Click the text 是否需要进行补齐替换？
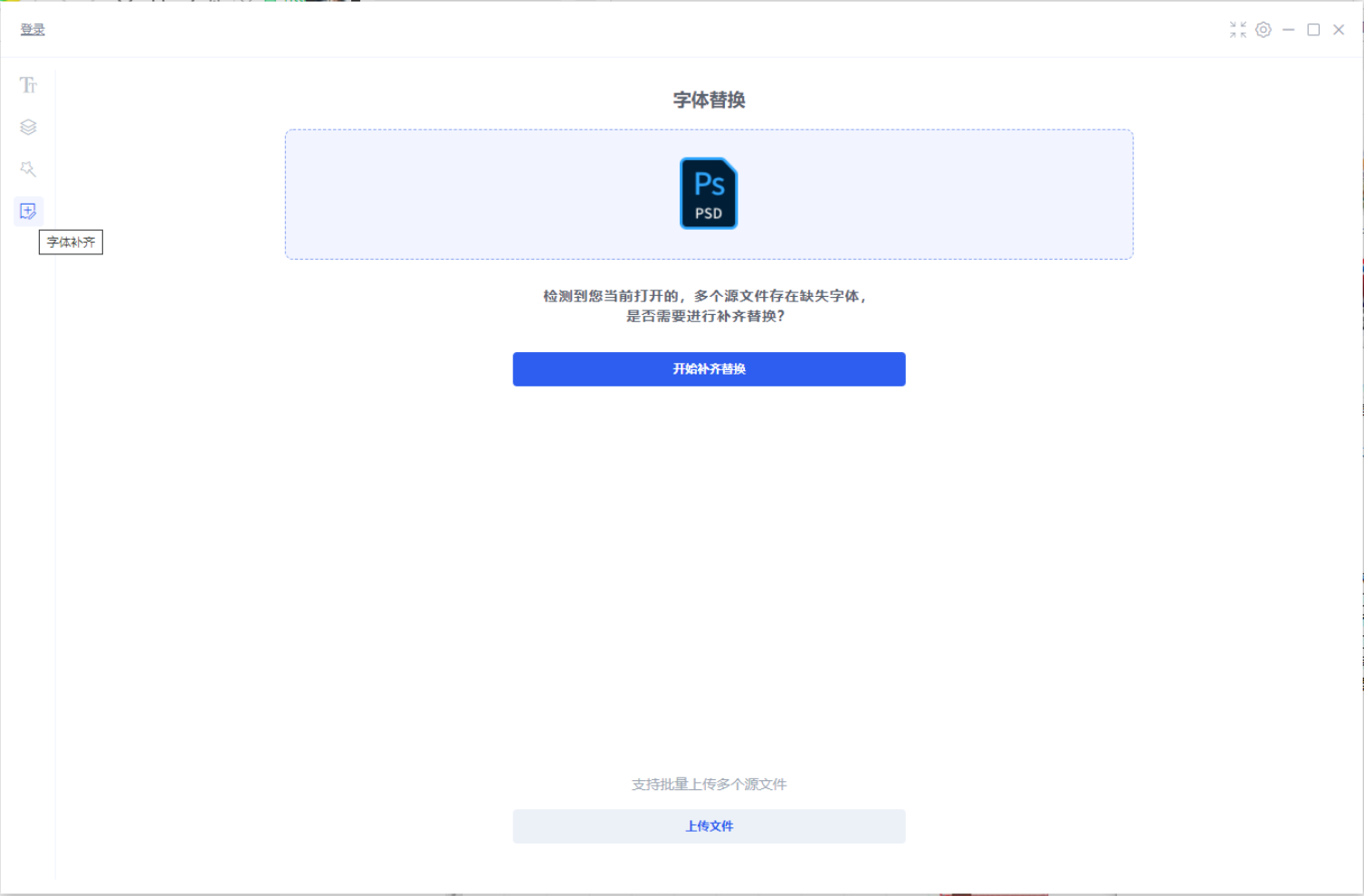The width and height of the screenshot is (1364, 896). coord(706,316)
